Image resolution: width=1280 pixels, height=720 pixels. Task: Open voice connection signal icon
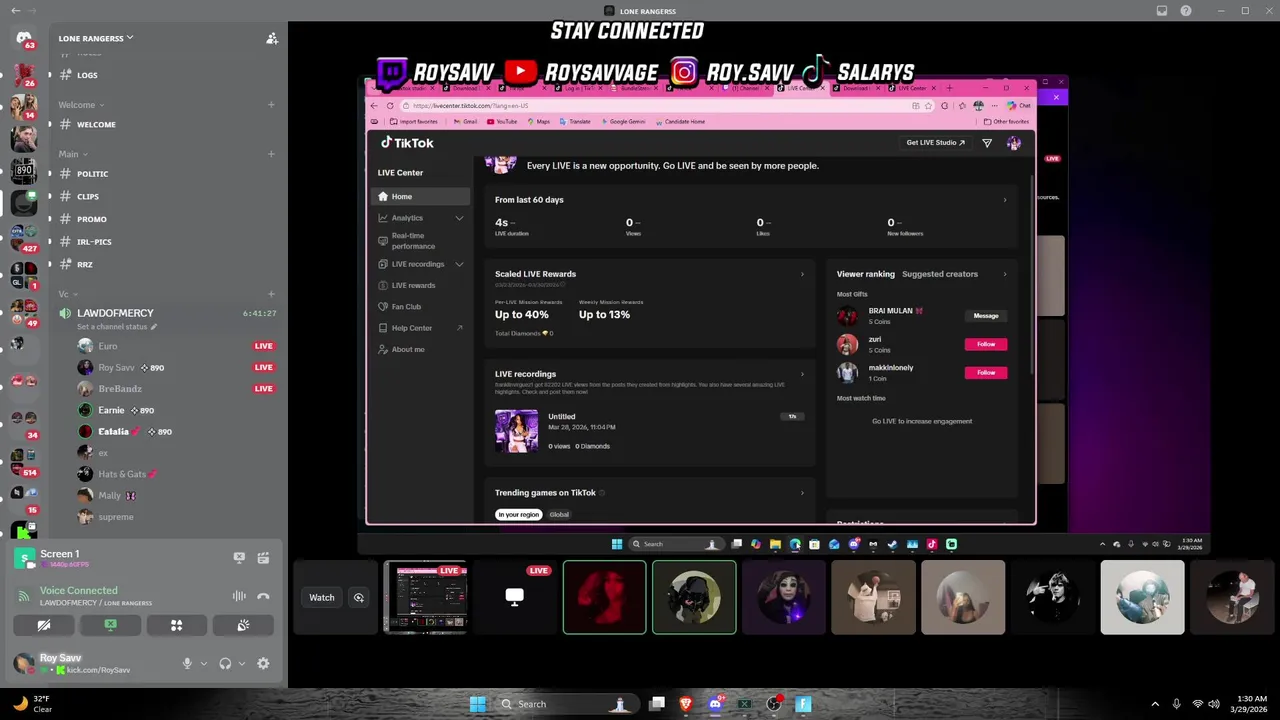click(23, 596)
